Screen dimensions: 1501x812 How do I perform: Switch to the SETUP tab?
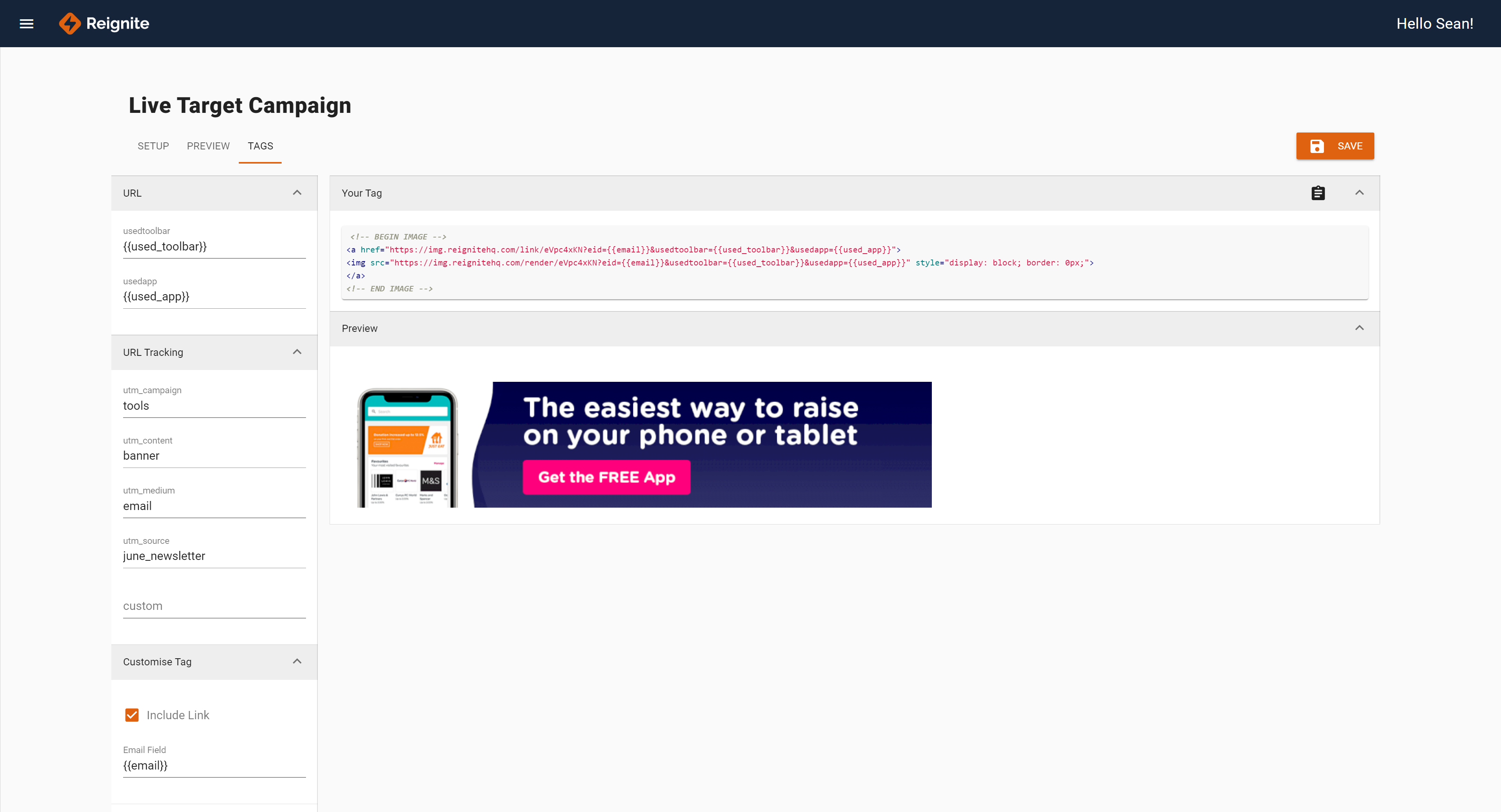pos(153,145)
